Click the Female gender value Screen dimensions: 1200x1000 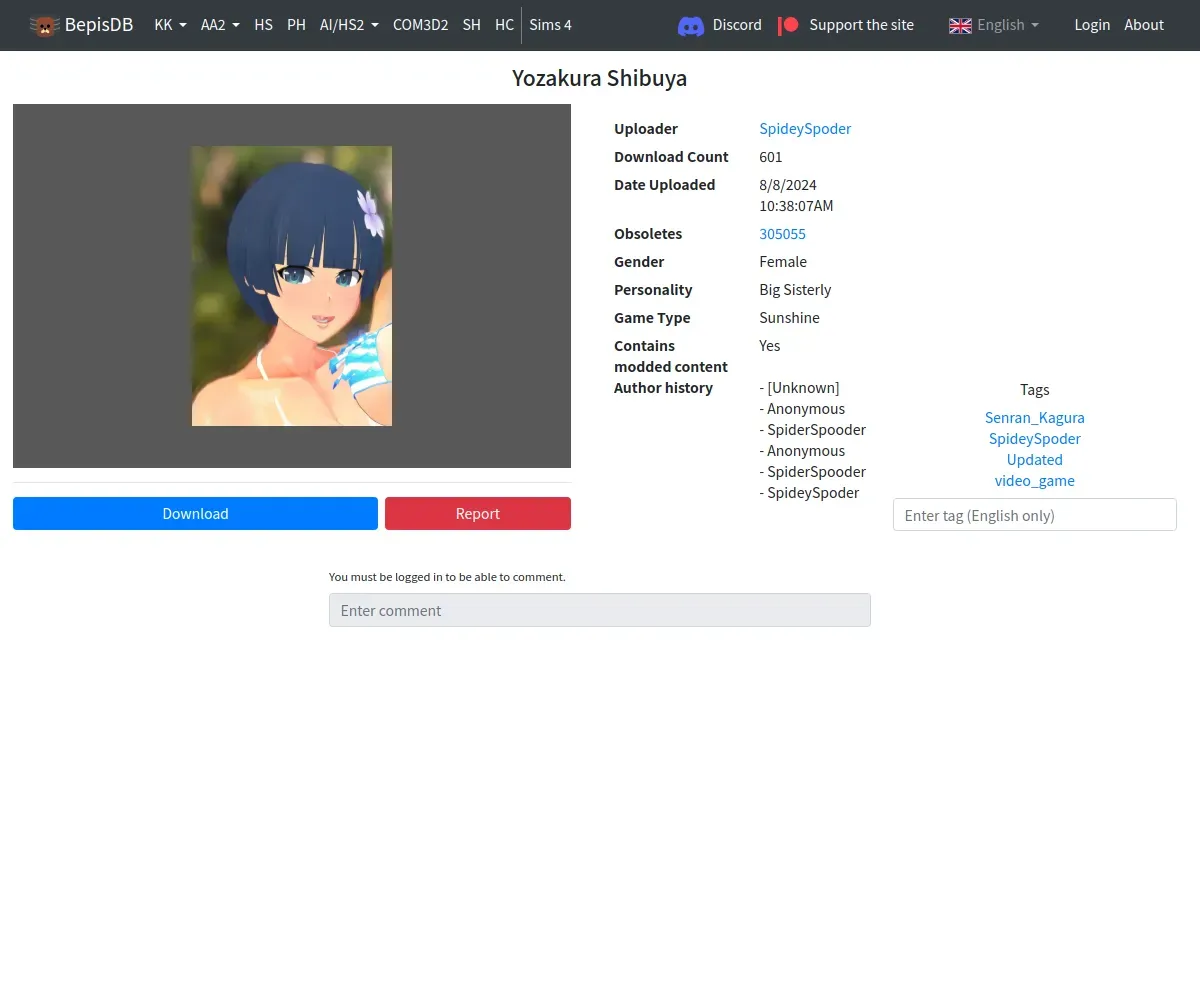tap(783, 261)
